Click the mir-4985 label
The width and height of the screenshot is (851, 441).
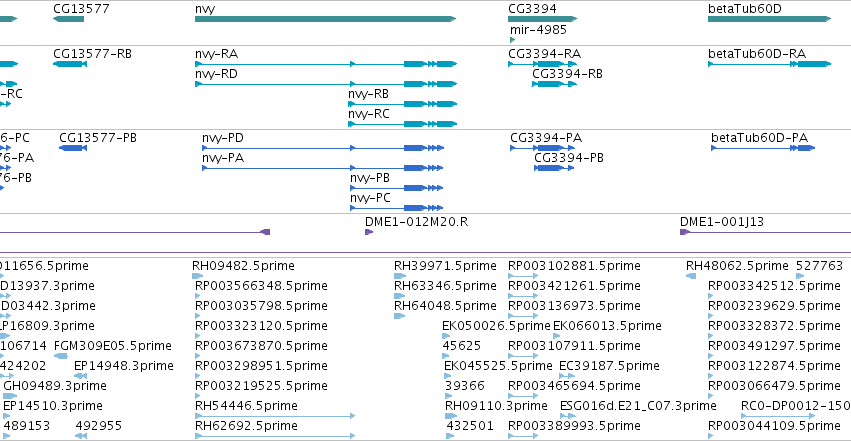tap(538, 30)
